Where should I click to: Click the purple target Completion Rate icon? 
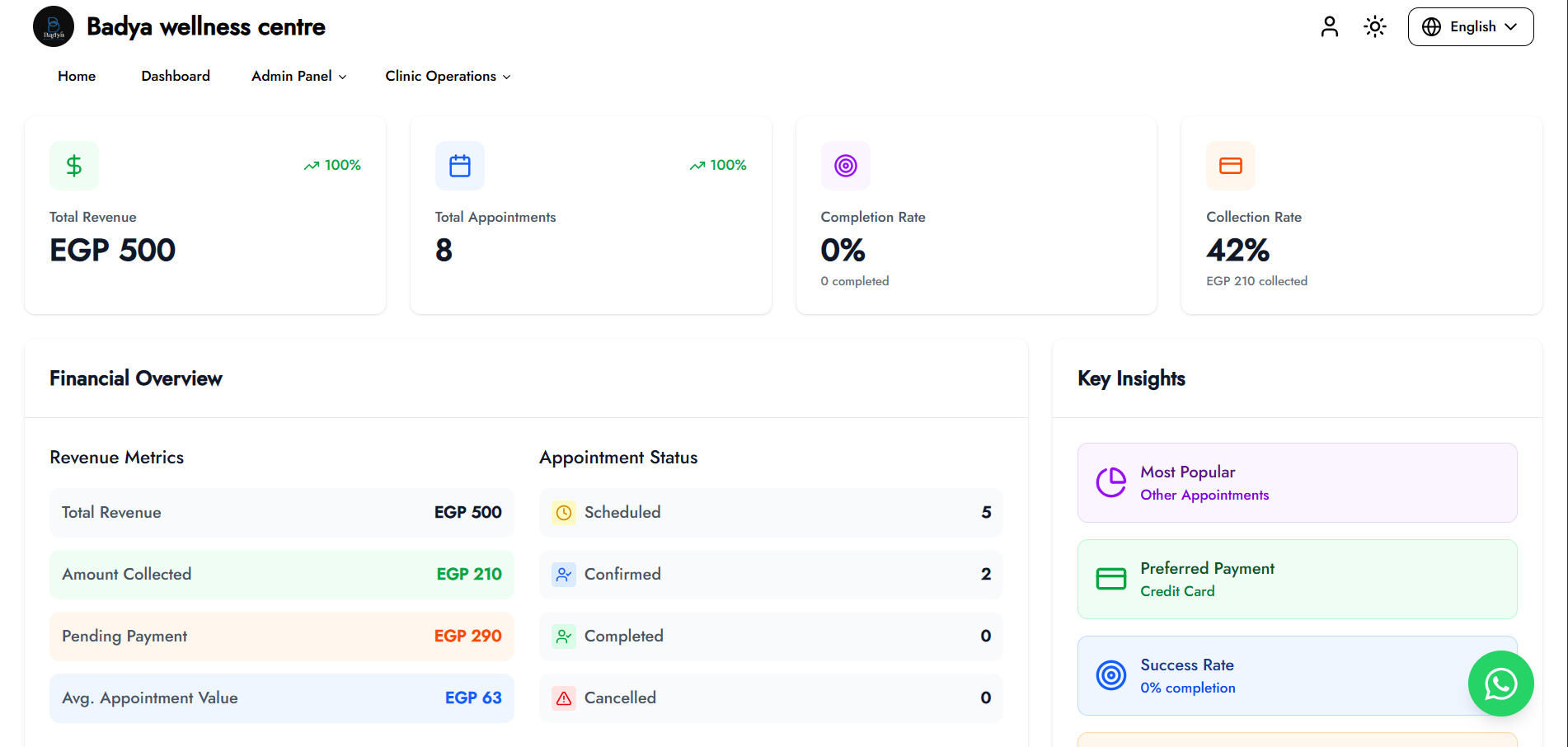[x=846, y=166]
